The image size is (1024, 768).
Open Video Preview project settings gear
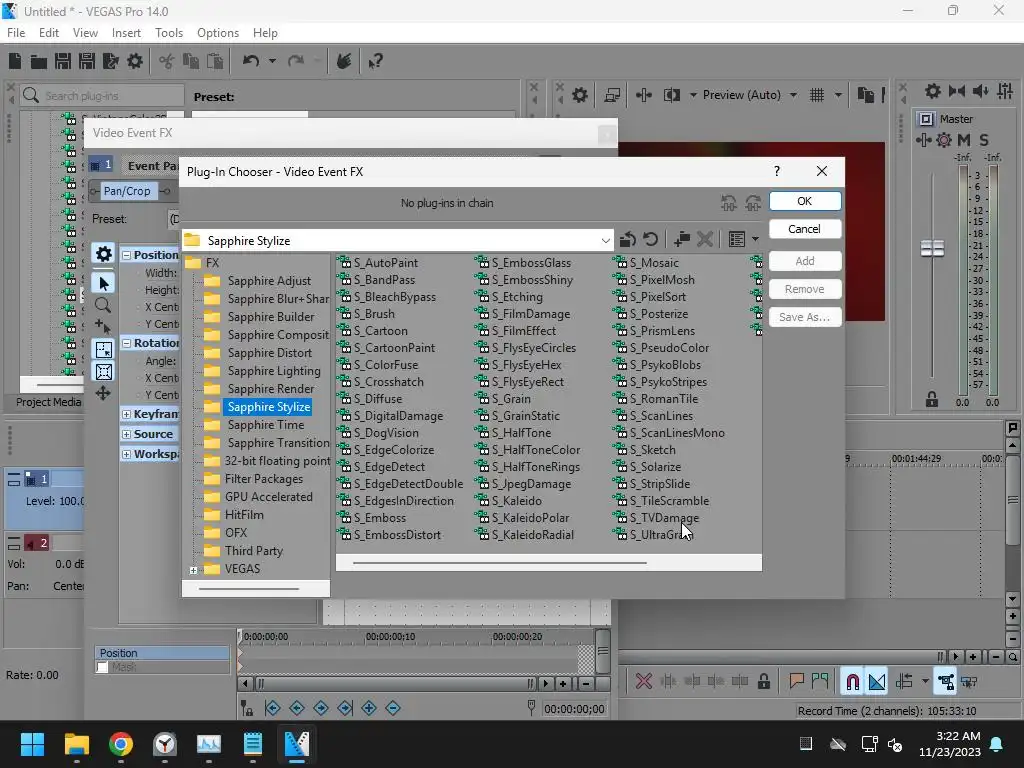click(579, 95)
